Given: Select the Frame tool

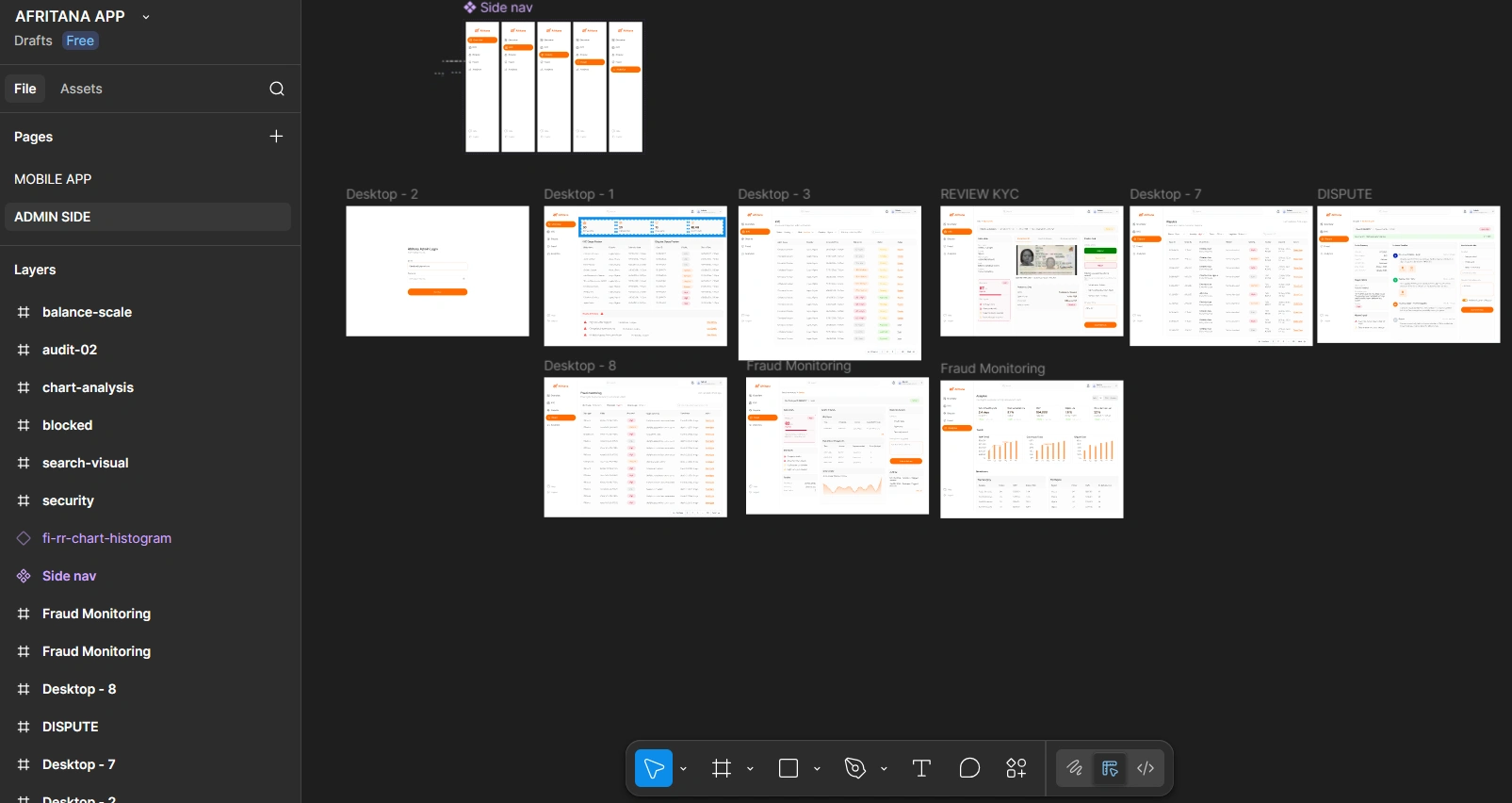Looking at the screenshot, I should point(722,768).
